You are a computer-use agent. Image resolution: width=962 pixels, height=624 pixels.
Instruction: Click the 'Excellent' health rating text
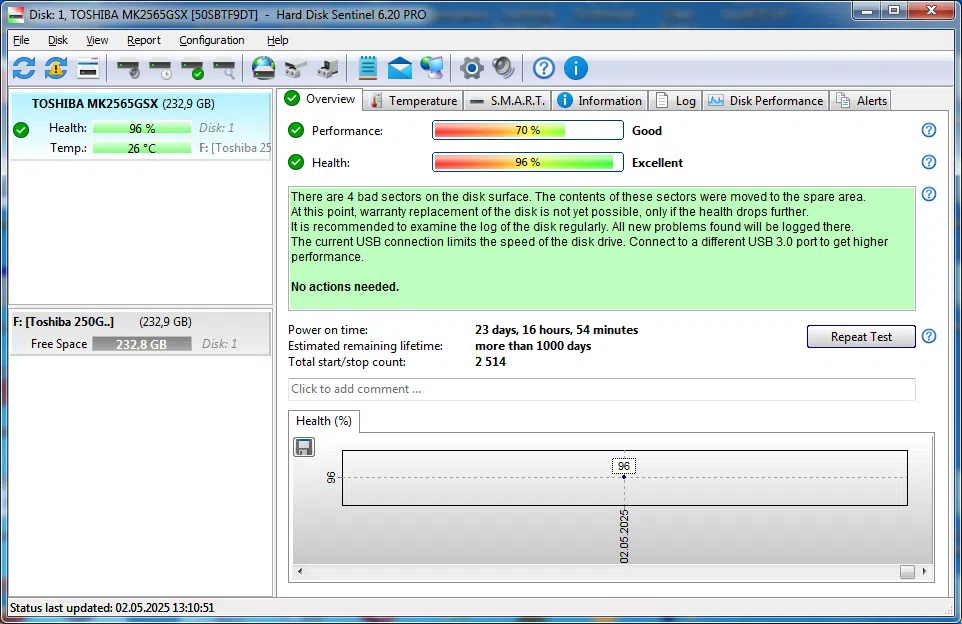point(657,163)
